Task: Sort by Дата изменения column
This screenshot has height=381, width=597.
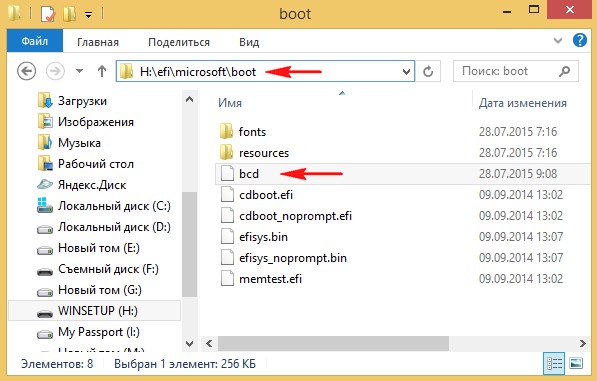Action: (x=522, y=103)
